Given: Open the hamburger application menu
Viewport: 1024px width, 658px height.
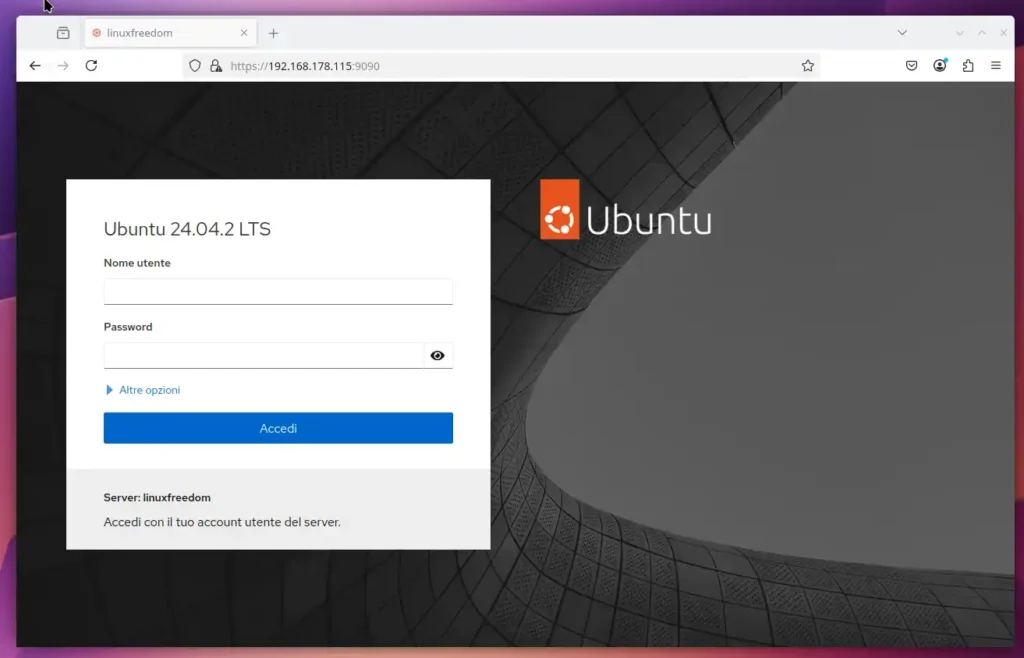Looking at the screenshot, I should click(x=996, y=65).
